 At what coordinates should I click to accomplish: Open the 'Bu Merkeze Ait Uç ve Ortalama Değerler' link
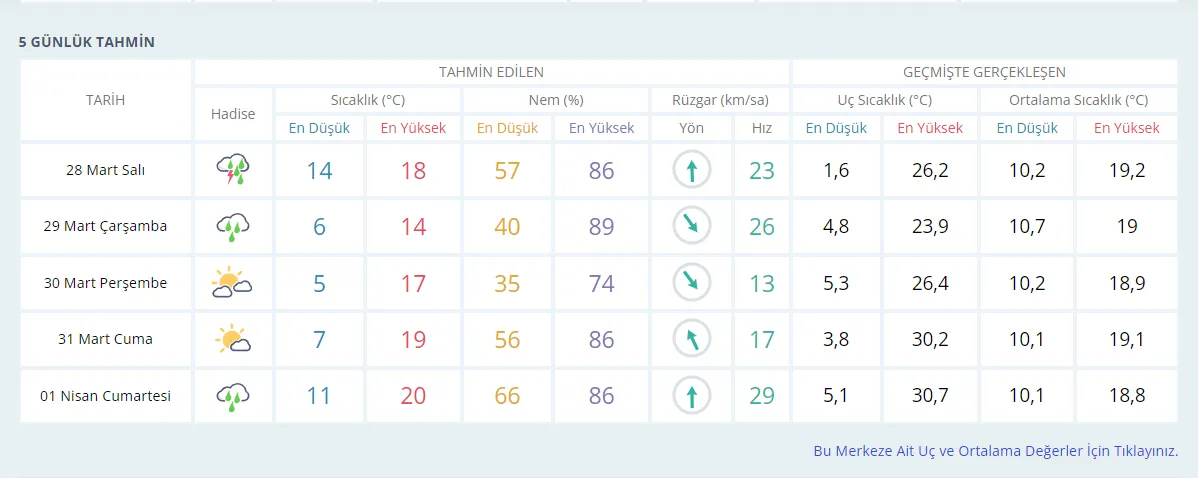(995, 451)
